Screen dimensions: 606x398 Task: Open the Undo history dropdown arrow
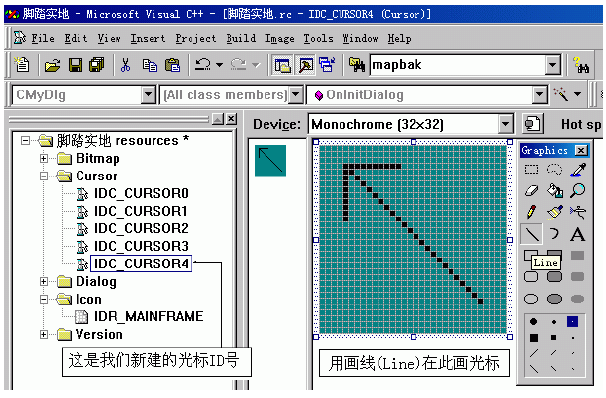pos(219,65)
